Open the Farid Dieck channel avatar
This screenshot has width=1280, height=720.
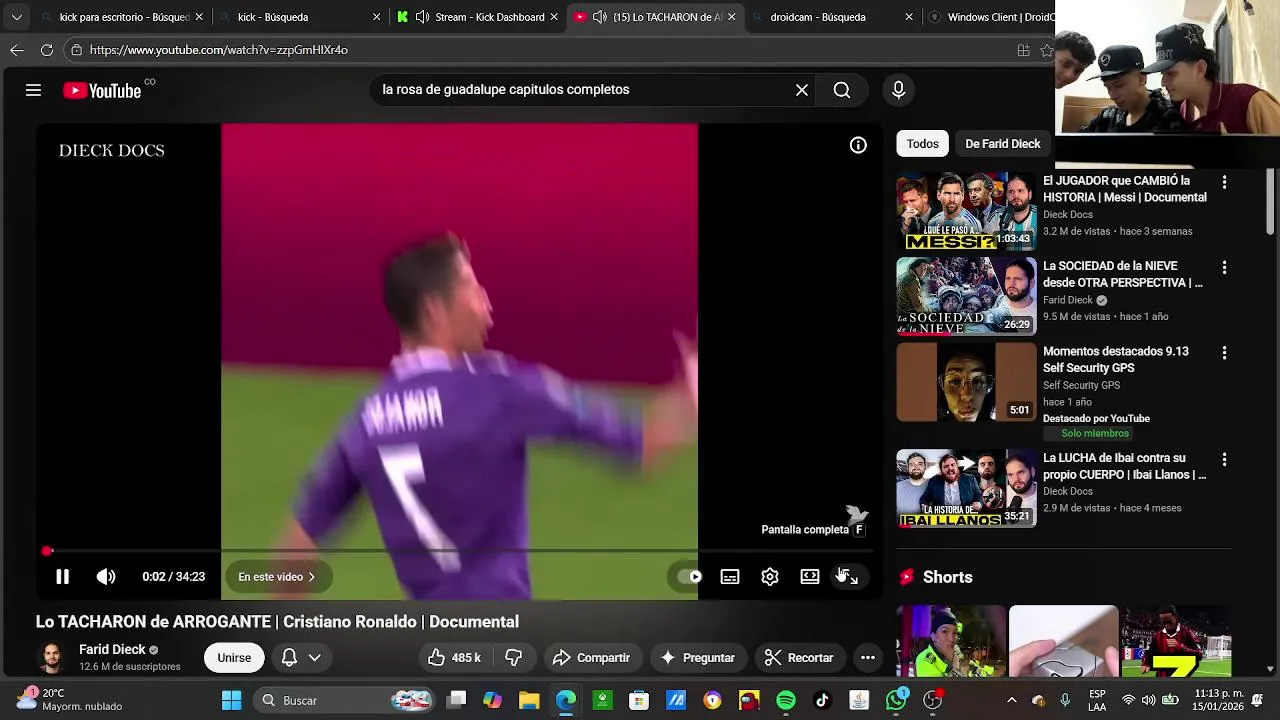tap(52, 658)
